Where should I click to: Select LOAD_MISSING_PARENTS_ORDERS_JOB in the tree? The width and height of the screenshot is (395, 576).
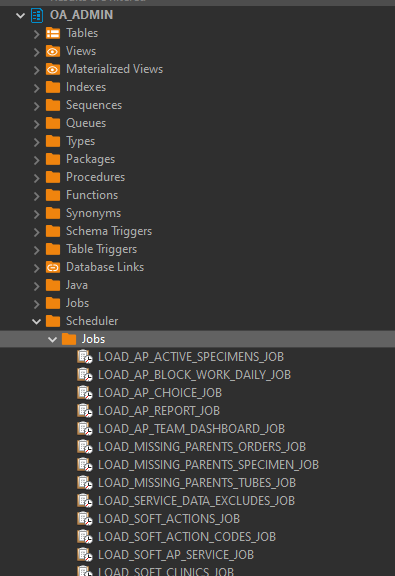click(202, 447)
